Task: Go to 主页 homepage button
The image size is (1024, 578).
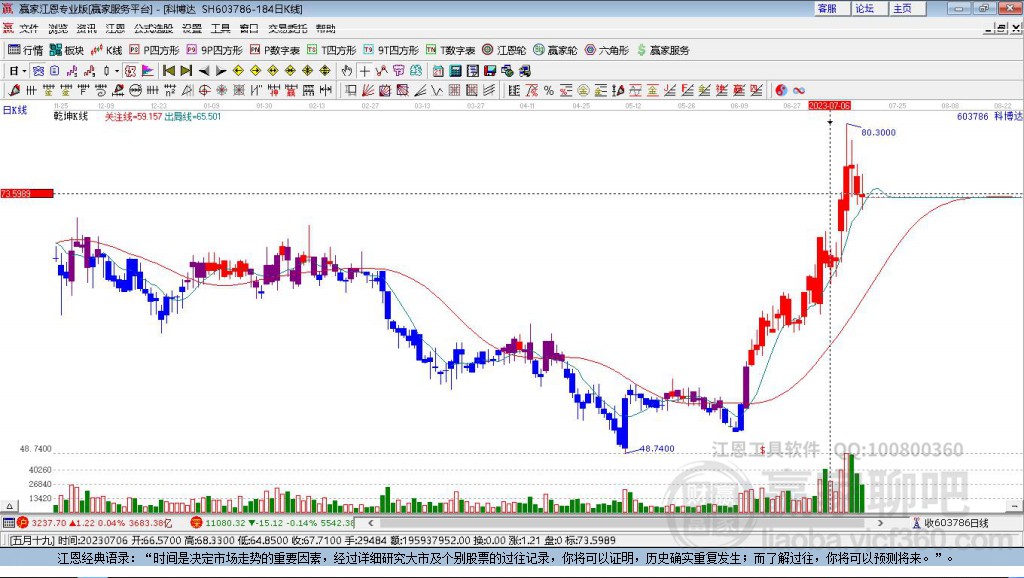Action: click(902, 8)
